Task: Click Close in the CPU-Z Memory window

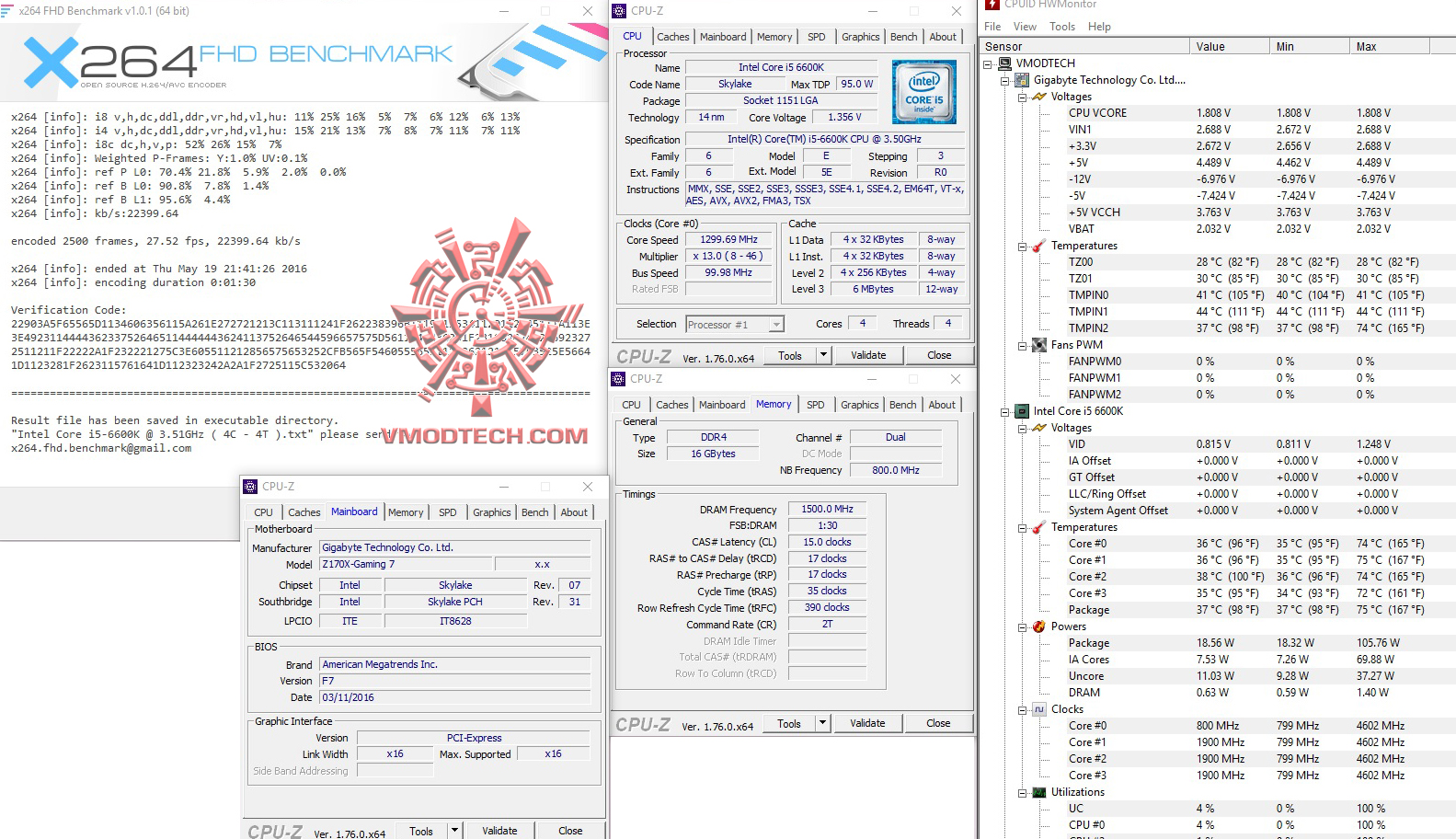Action: (x=938, y=723)
